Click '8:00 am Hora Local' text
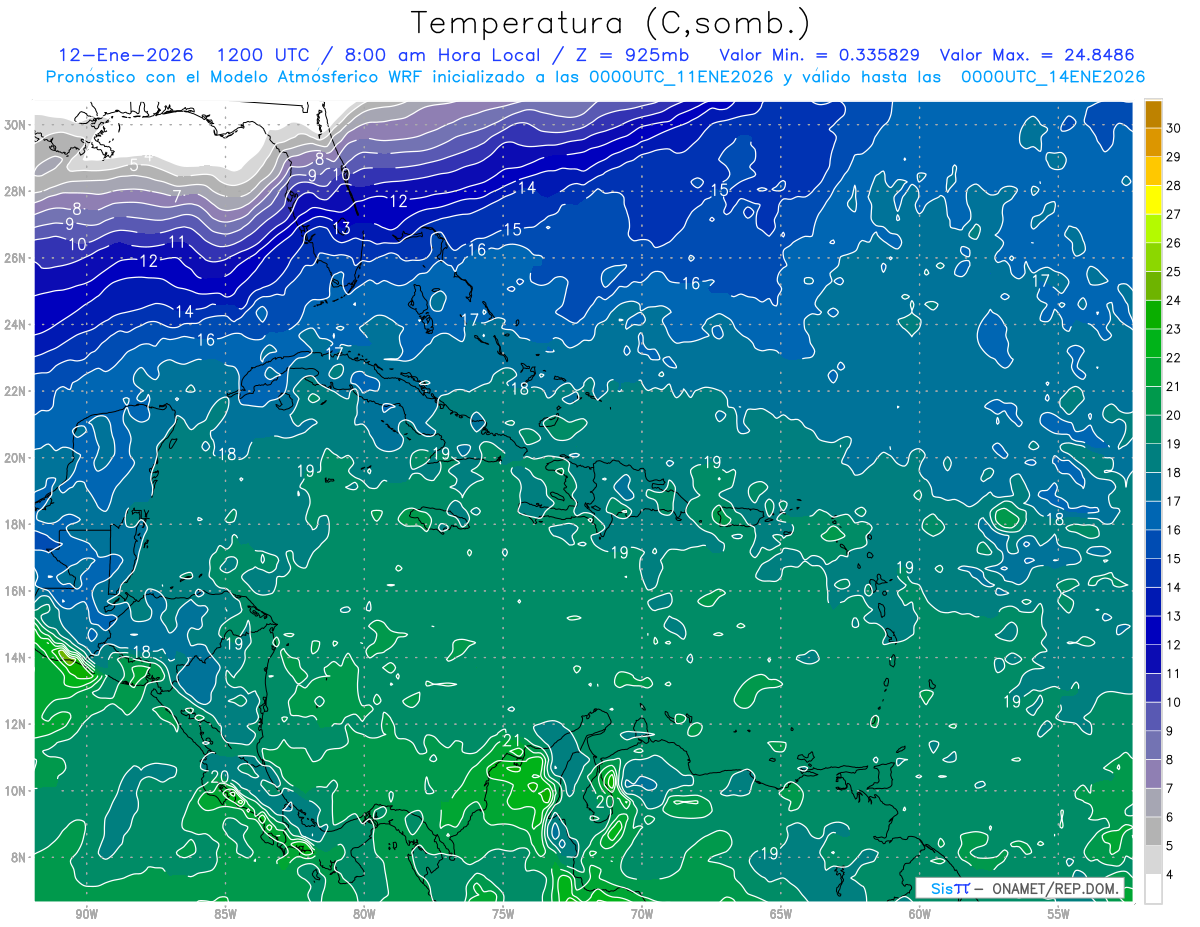The image size is (1200, 927). click(445, 55)
